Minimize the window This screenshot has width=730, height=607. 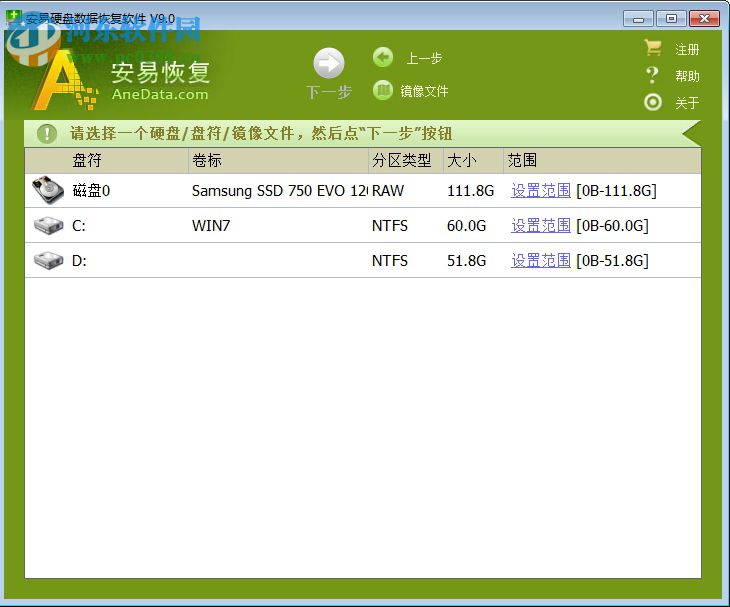click(x=638, y=19)
